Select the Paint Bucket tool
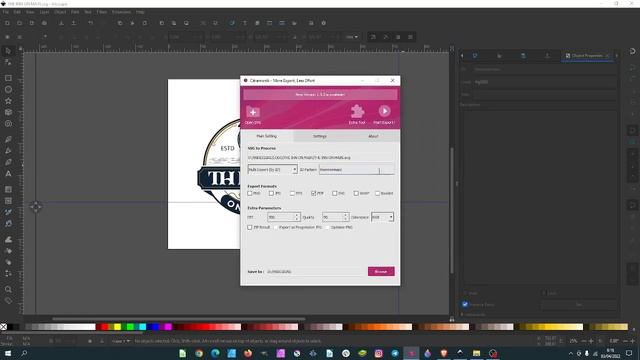 click(x=8, y=224)
